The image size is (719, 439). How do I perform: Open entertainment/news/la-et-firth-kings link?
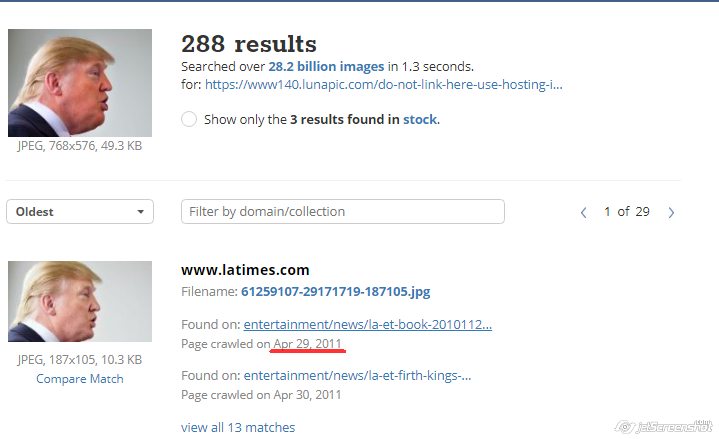coord(357,375)
